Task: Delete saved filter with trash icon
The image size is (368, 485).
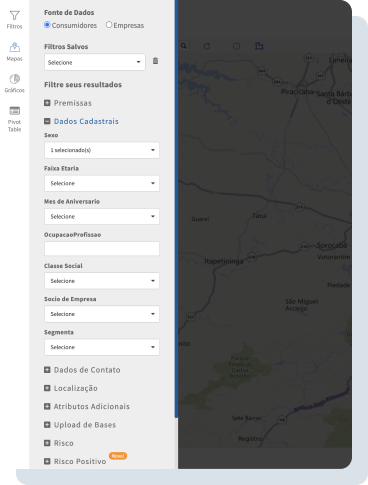Action: point(155,61)
